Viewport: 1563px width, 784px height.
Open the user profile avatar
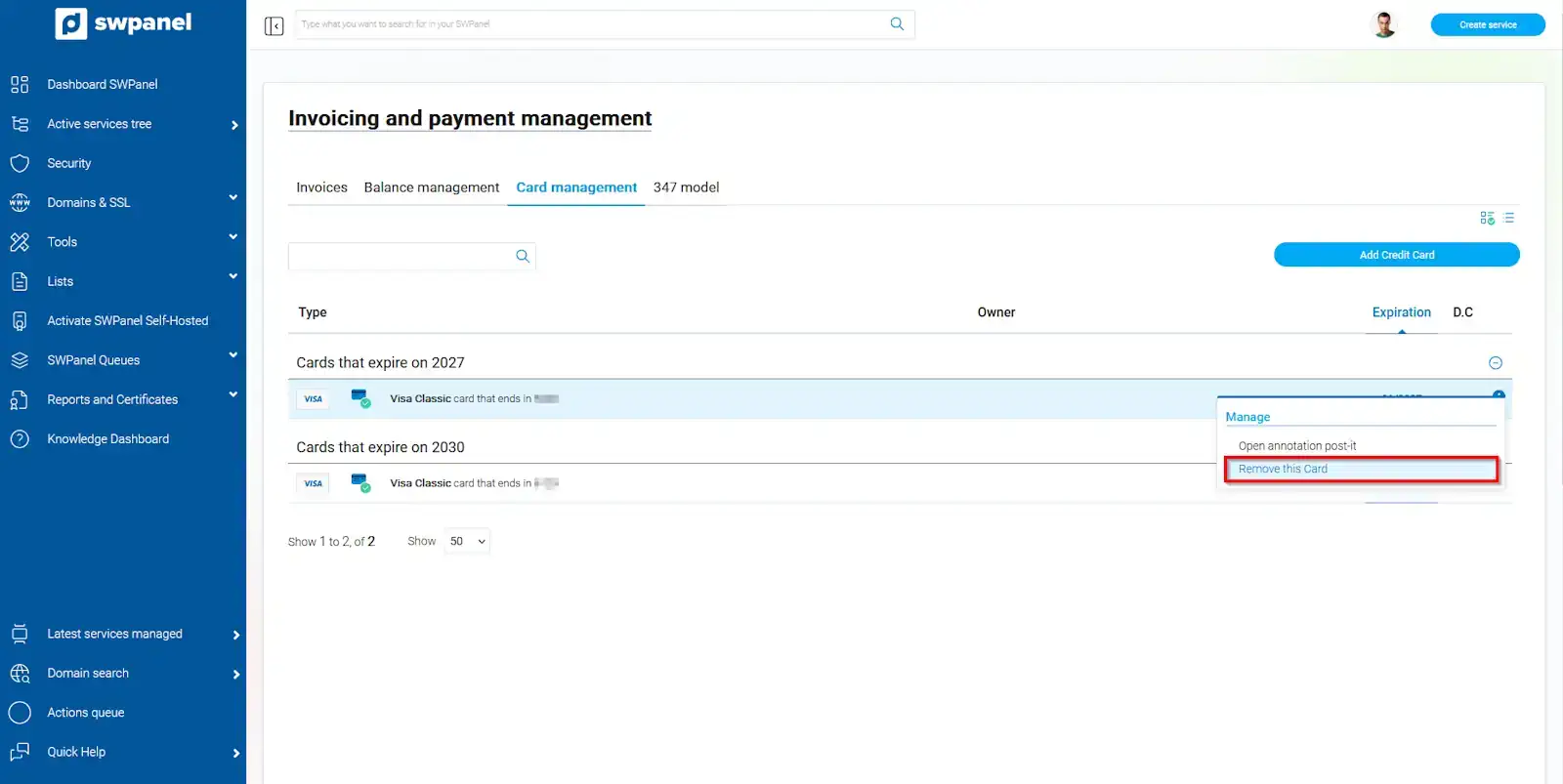point(1383,24)
